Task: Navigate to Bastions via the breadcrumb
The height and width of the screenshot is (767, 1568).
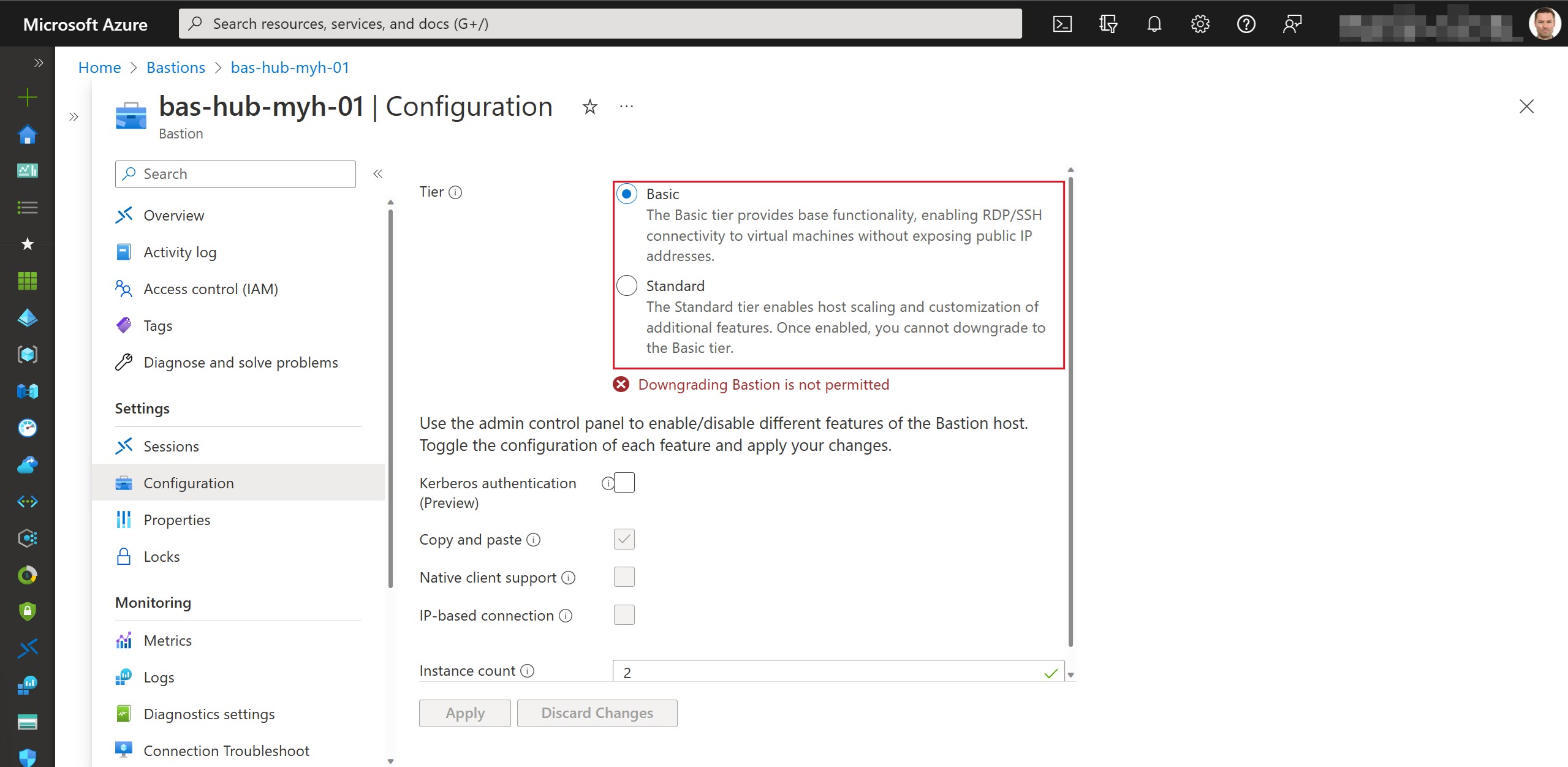Action: click(x=175, y=67)
